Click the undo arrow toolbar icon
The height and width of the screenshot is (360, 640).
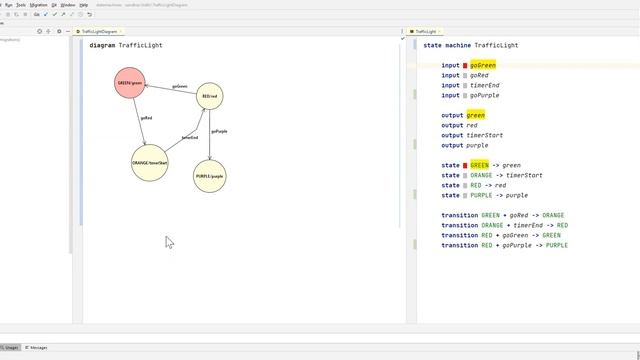89,14
